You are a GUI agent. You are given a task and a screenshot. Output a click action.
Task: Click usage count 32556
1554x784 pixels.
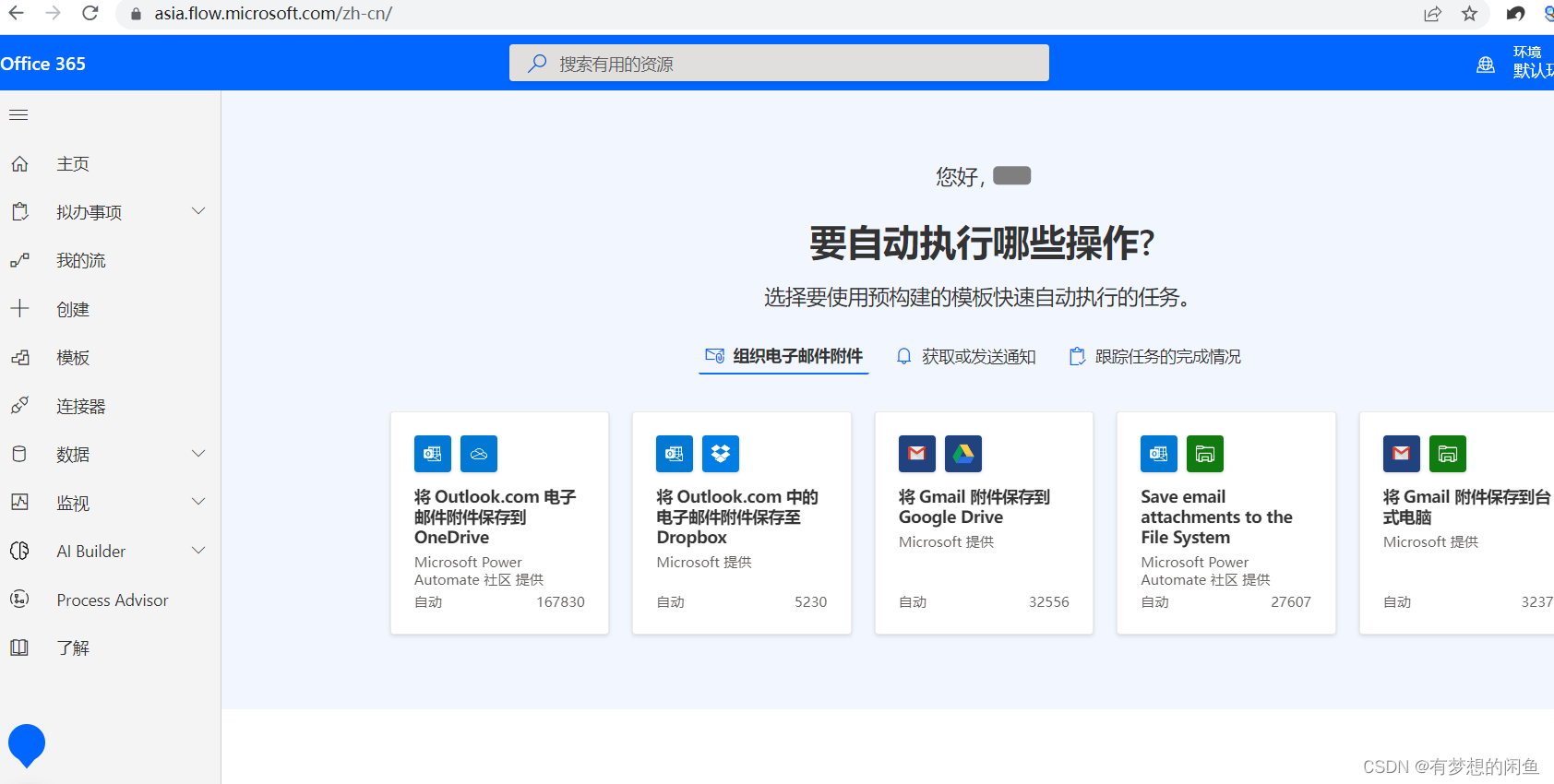pos(1049,601)
